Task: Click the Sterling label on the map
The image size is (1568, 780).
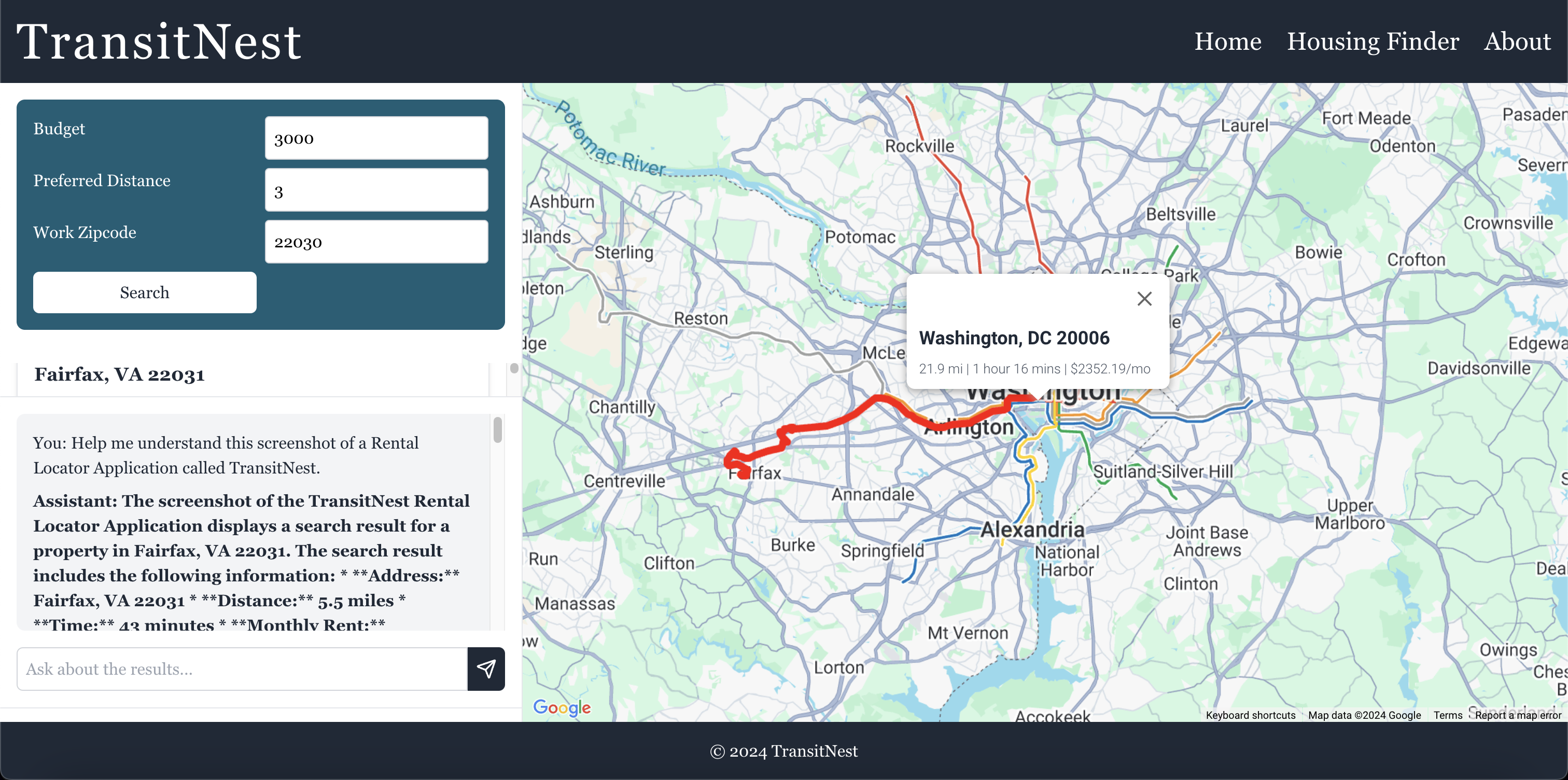Action: click(624, 252)
